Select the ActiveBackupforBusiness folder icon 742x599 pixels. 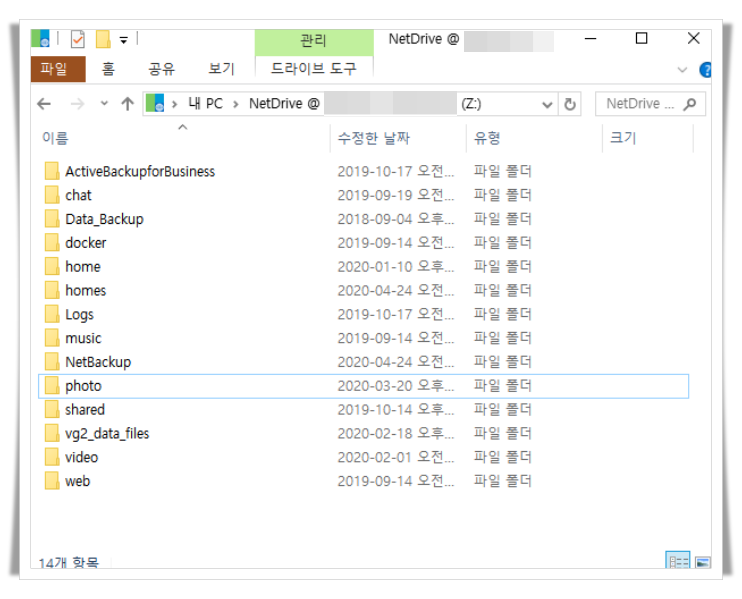pyautogui.click(x=52, y=171)
